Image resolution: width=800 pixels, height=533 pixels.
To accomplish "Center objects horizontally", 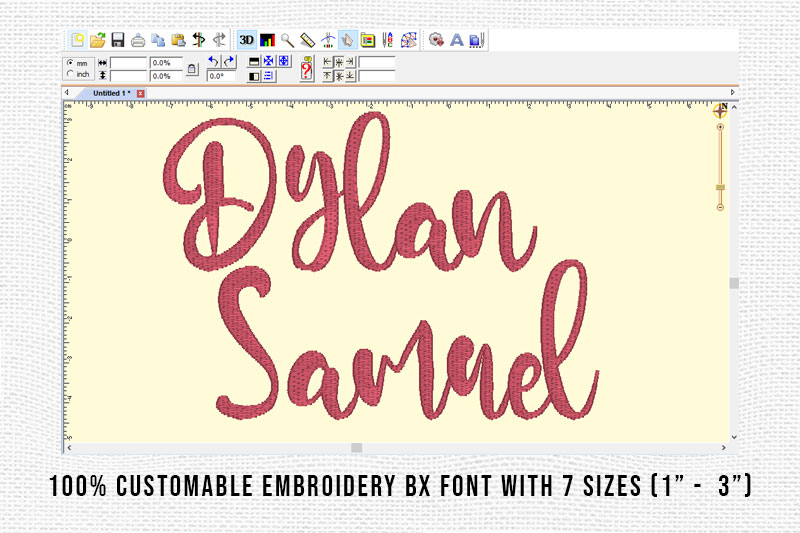I will [x=339, y=62].
